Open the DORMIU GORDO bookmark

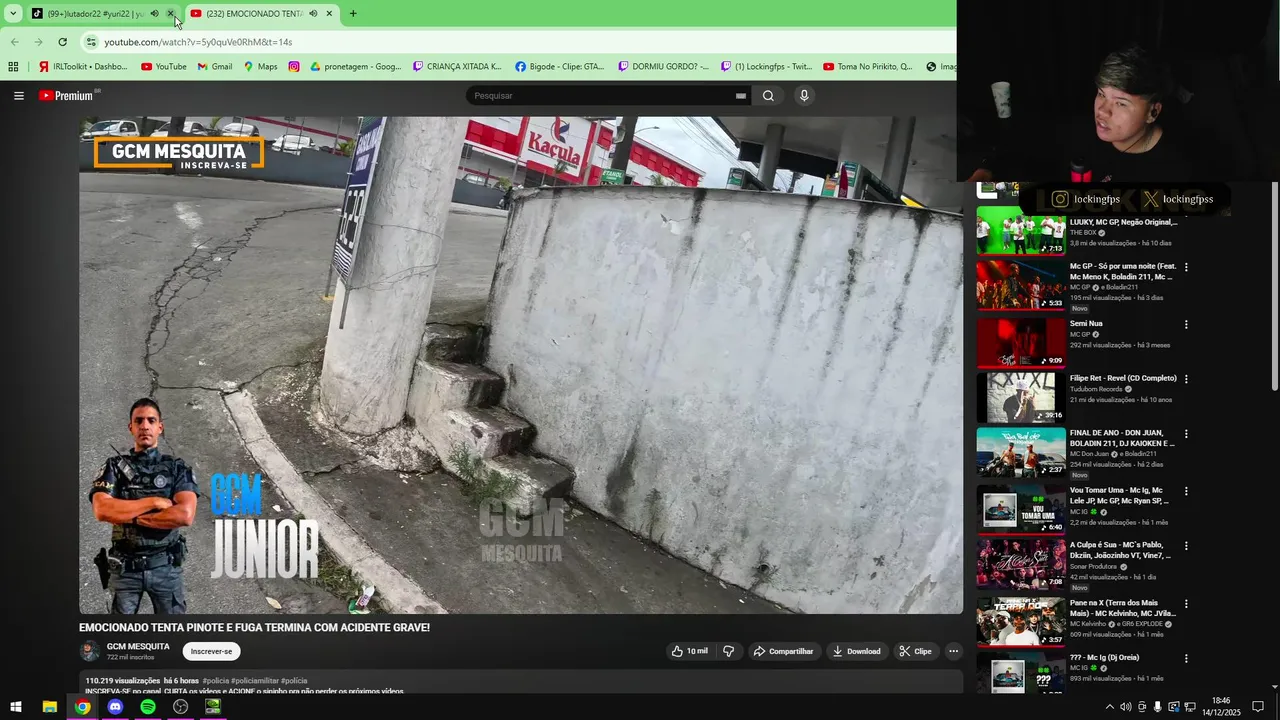pyautogui.click(x=664, y=67)
